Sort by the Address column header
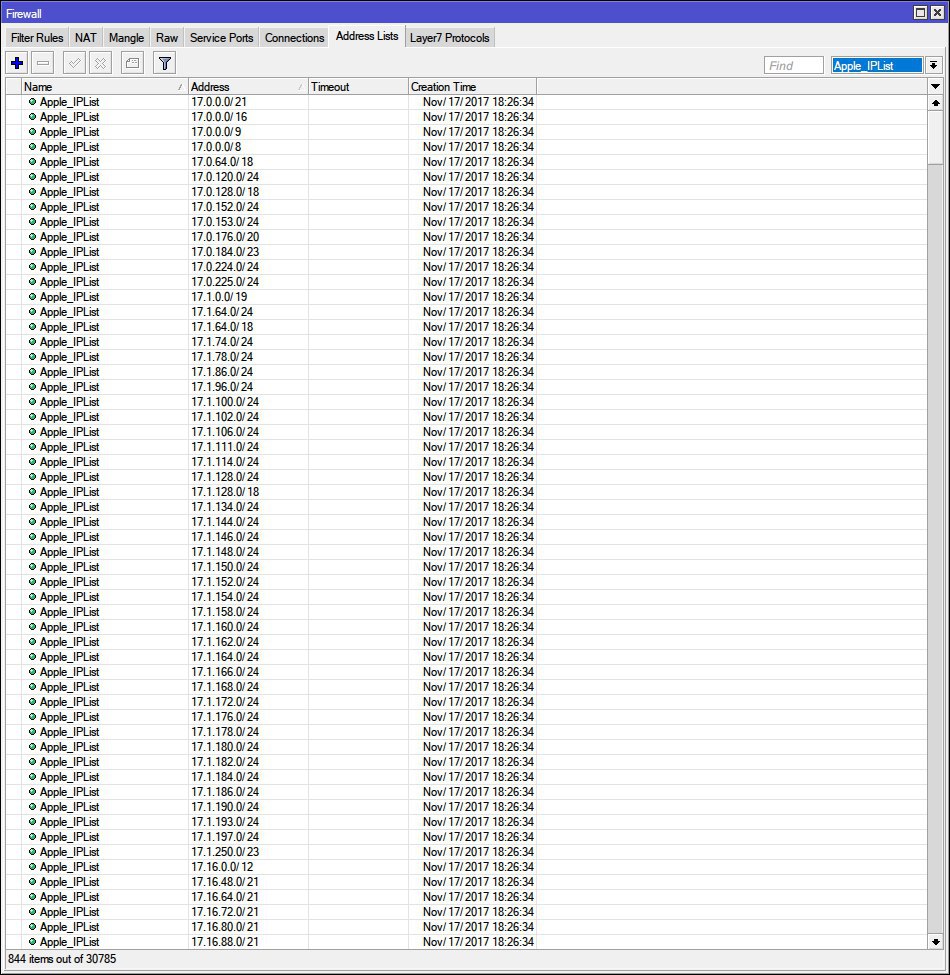The width and height of the screenshot is (950, 975). pos(248,86)
